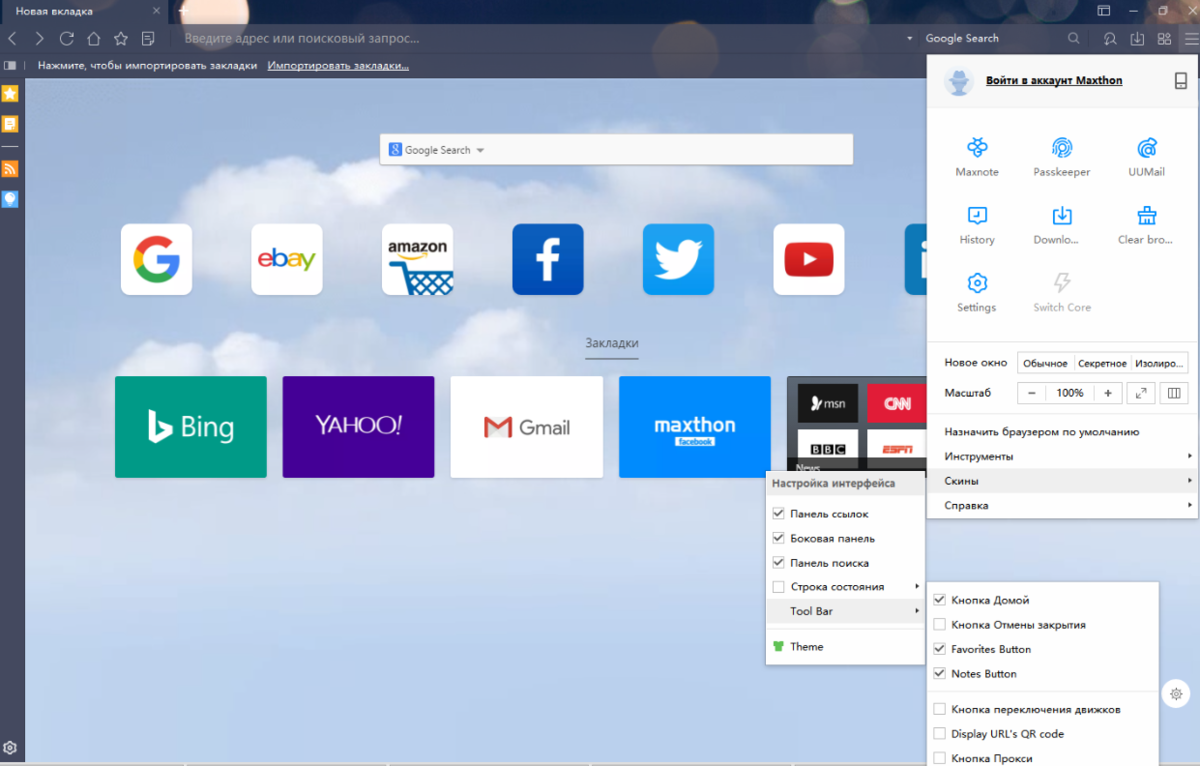Click the address bar input field
The height and width of the screenshot is (766, 1200).
[x=540, y=39]
